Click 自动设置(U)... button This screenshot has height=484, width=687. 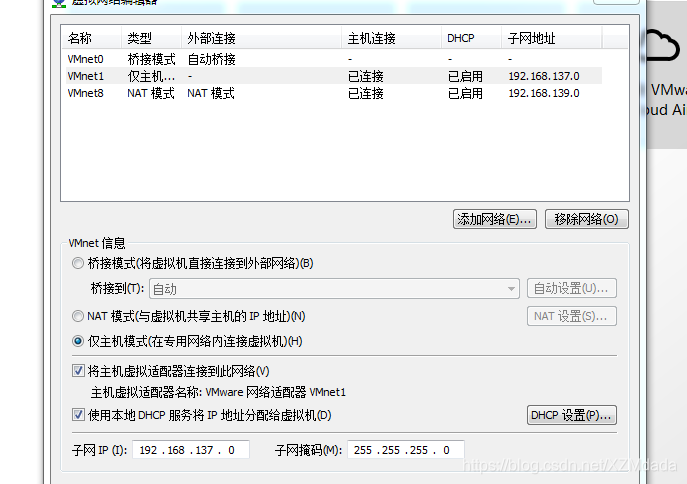[x=572, y=288]
